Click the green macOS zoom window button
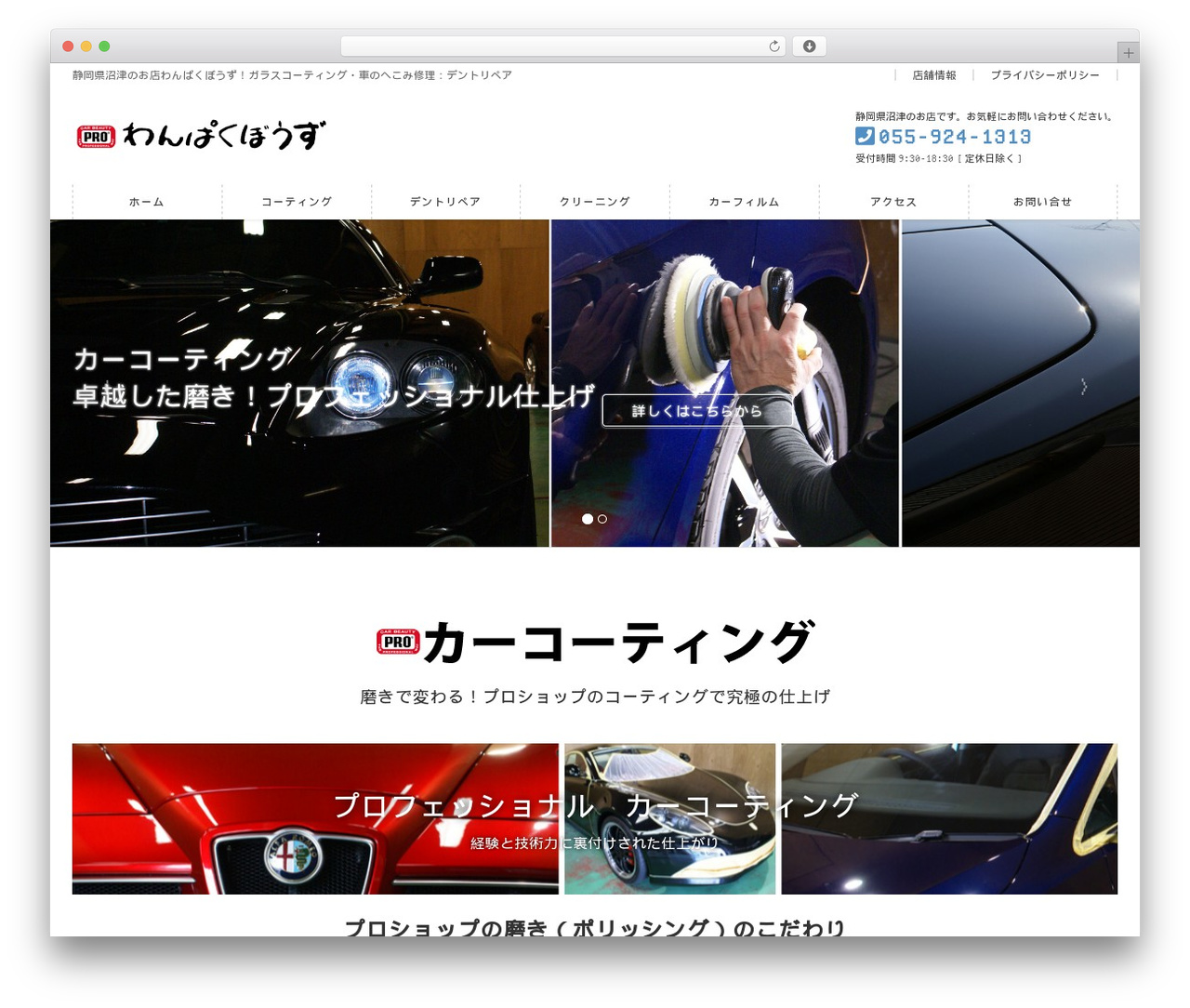1190x1008 pixels. click(104, 46)
